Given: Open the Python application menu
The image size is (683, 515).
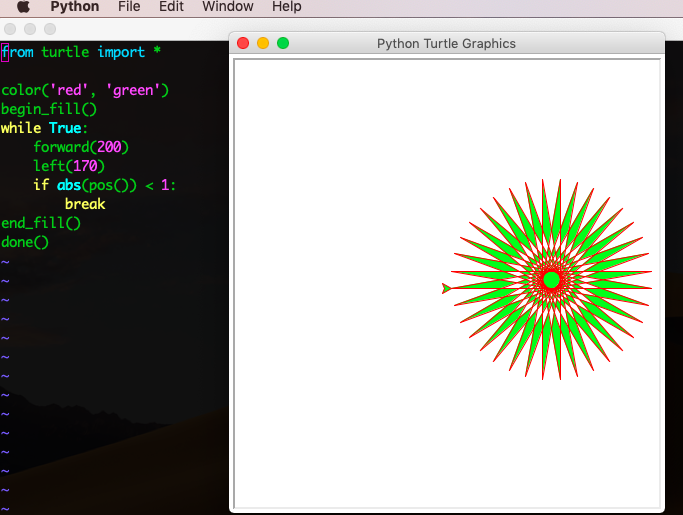Looking at the screenshot, I should [75, 7].
